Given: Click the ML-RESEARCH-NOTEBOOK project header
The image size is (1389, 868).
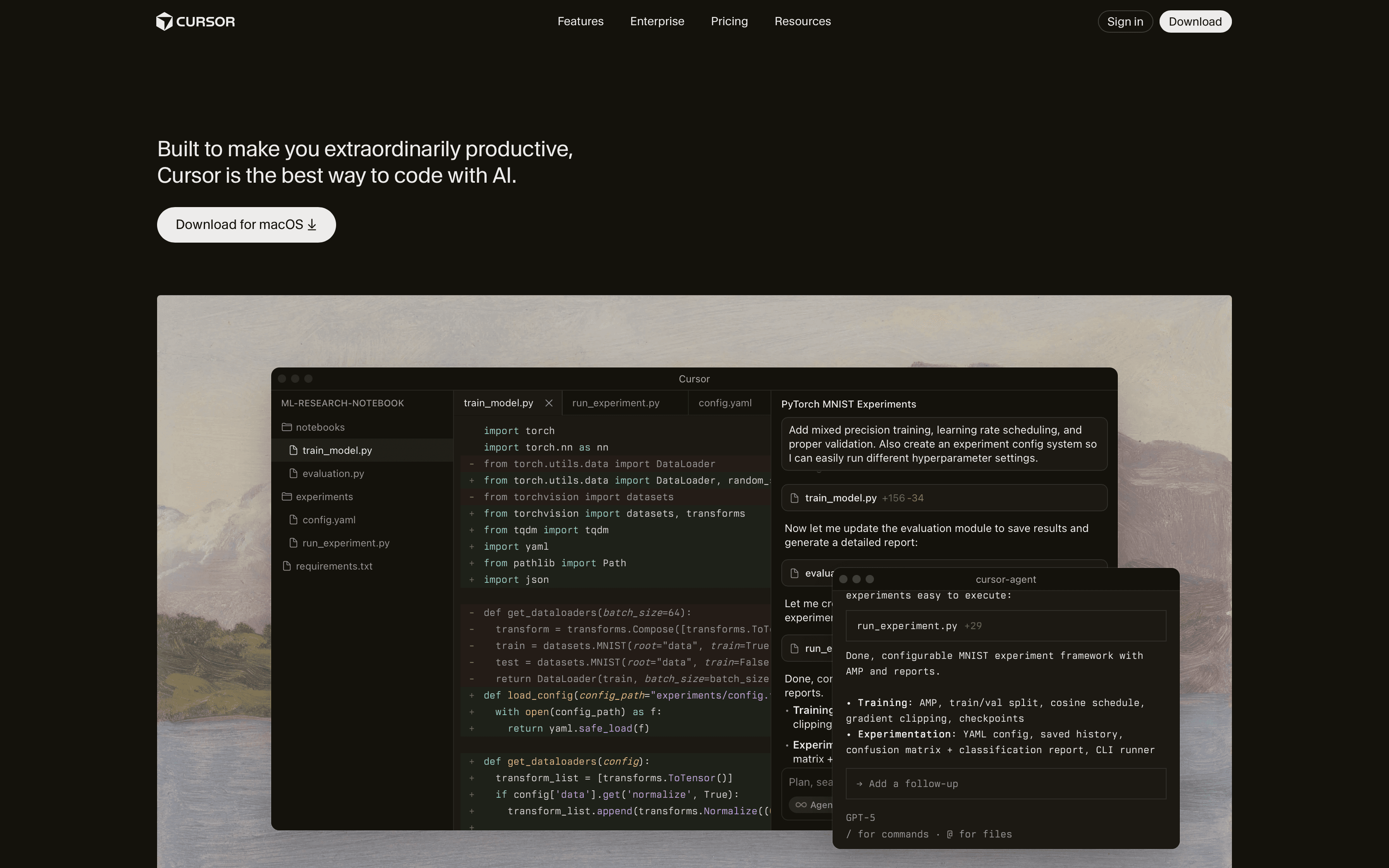Looking at the screenshot, I should tap(343, 403).
